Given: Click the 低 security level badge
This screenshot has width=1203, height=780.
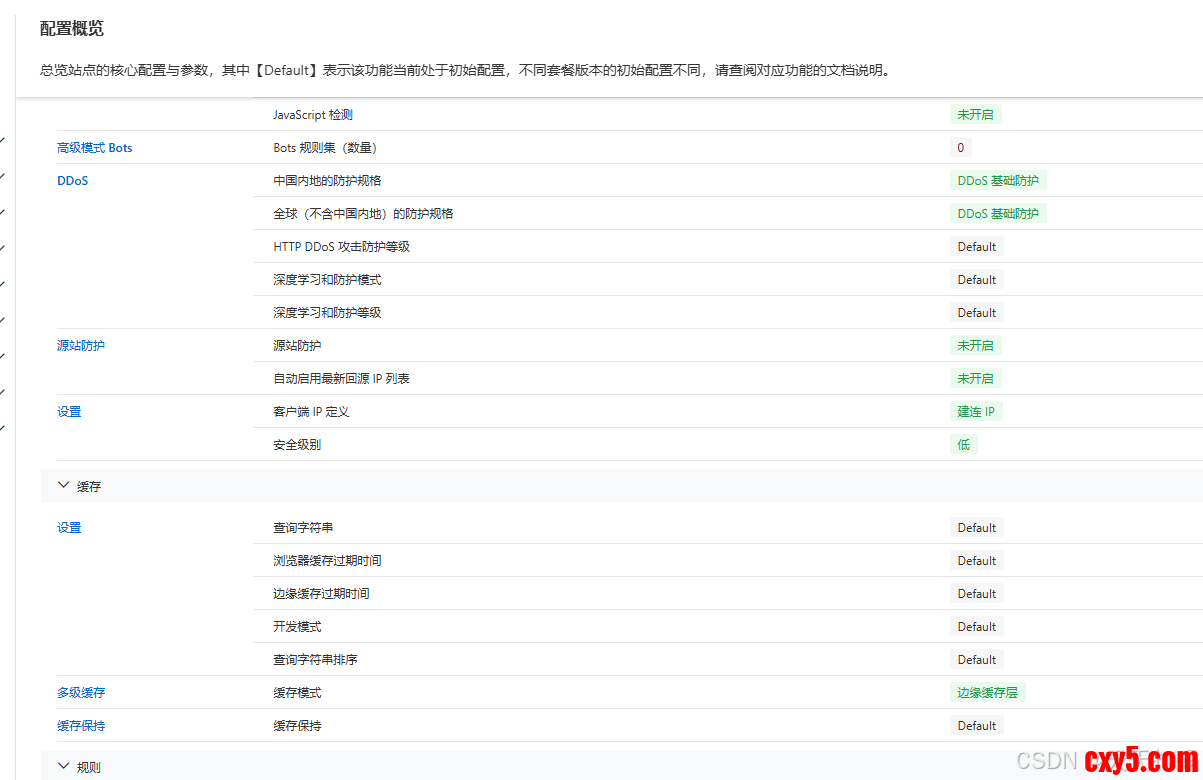Looking at the screenshot, I should (963, 445).
